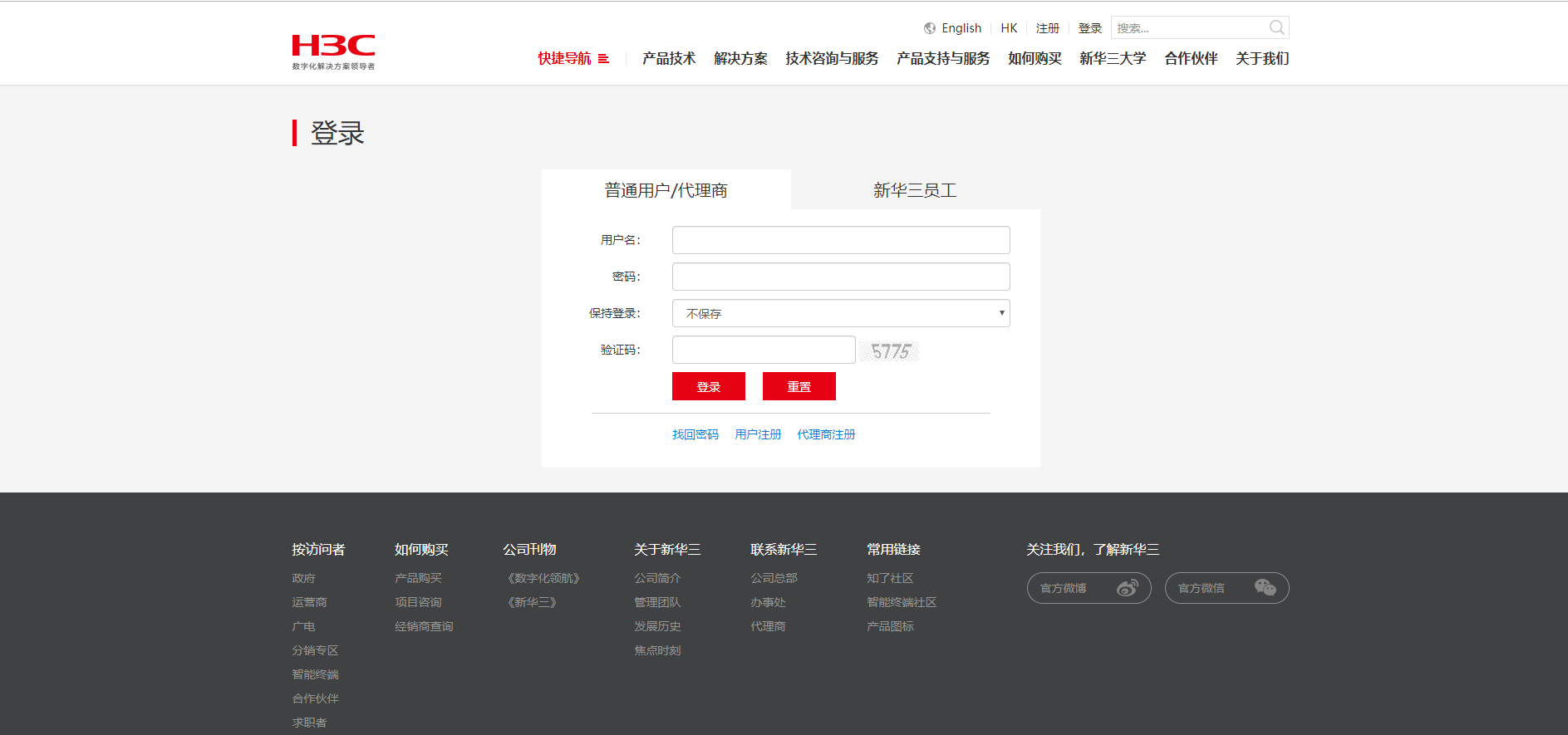Open the 如何购买 nav menu

1035,58
